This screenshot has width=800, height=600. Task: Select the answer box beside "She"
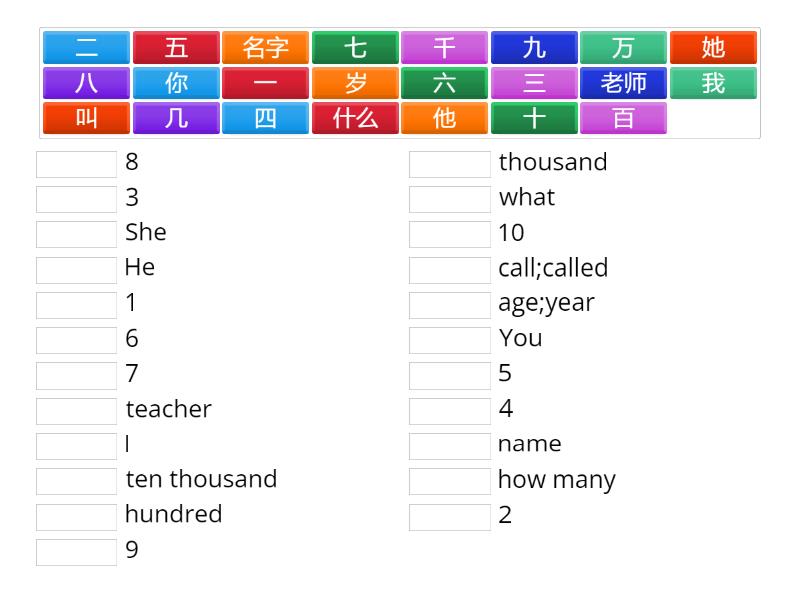(77, 234)
